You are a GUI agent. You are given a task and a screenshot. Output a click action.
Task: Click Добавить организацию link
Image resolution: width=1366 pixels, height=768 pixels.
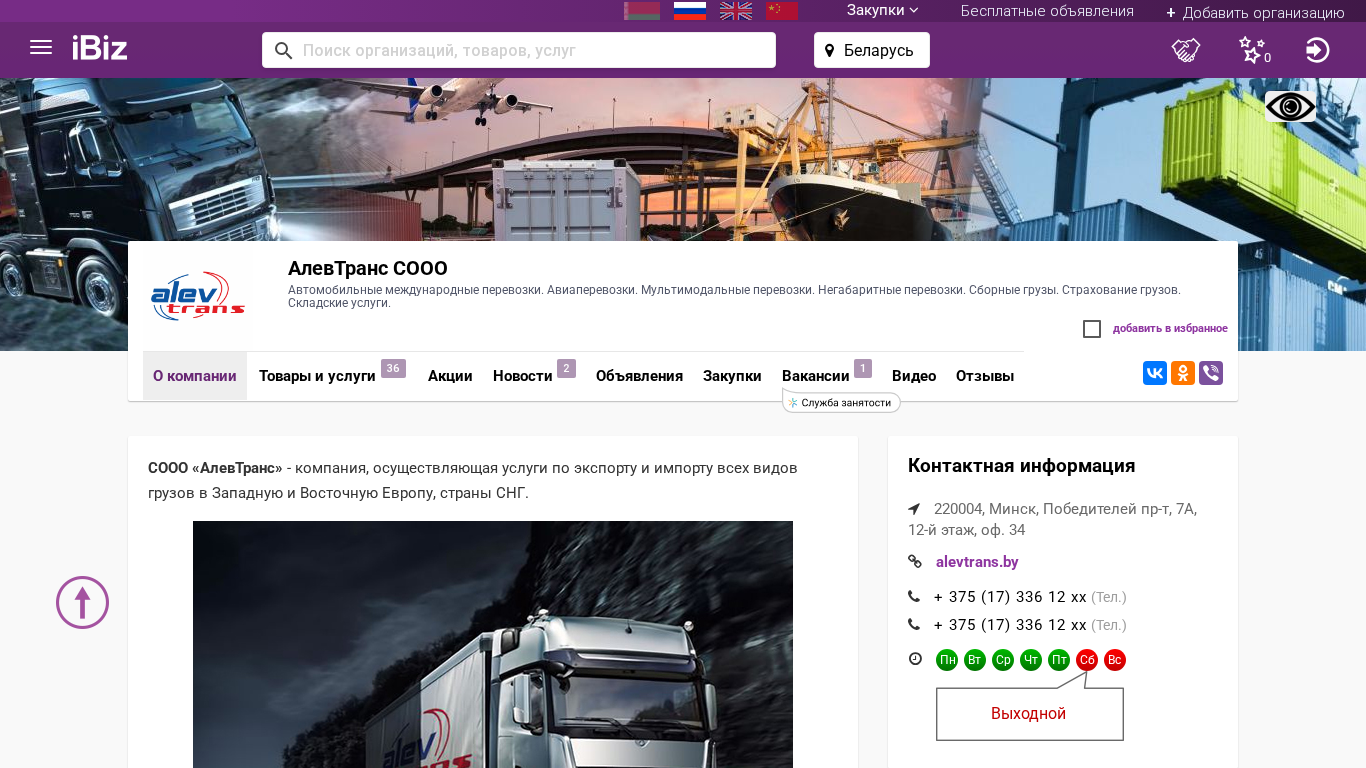[x=1255, y=12]
